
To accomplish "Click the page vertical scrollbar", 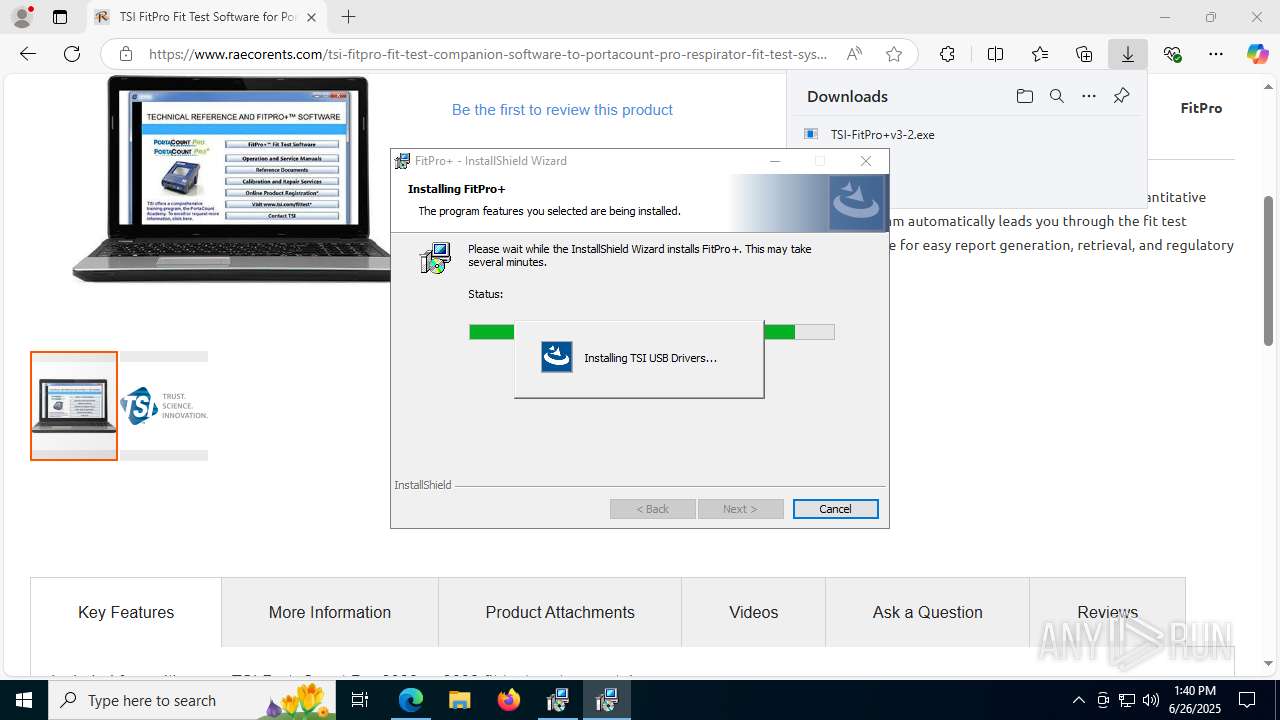I will 1269,270.
